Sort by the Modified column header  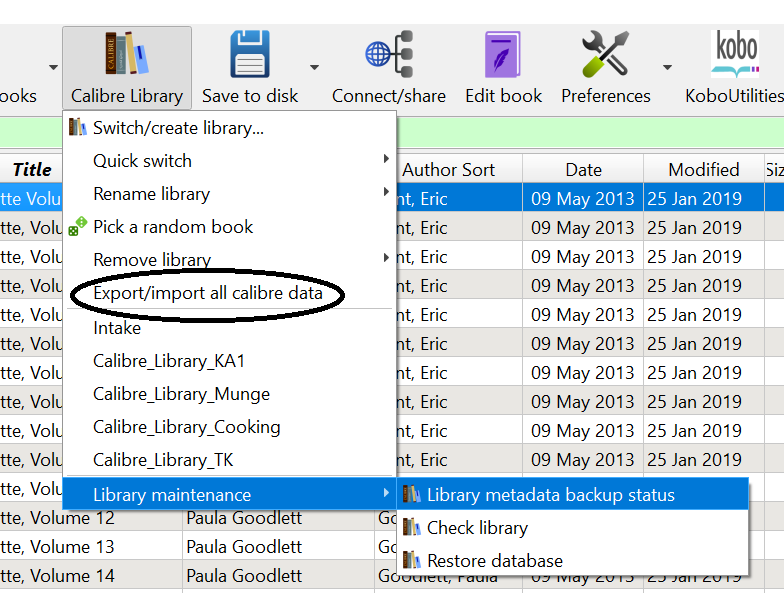click(704, 170)
